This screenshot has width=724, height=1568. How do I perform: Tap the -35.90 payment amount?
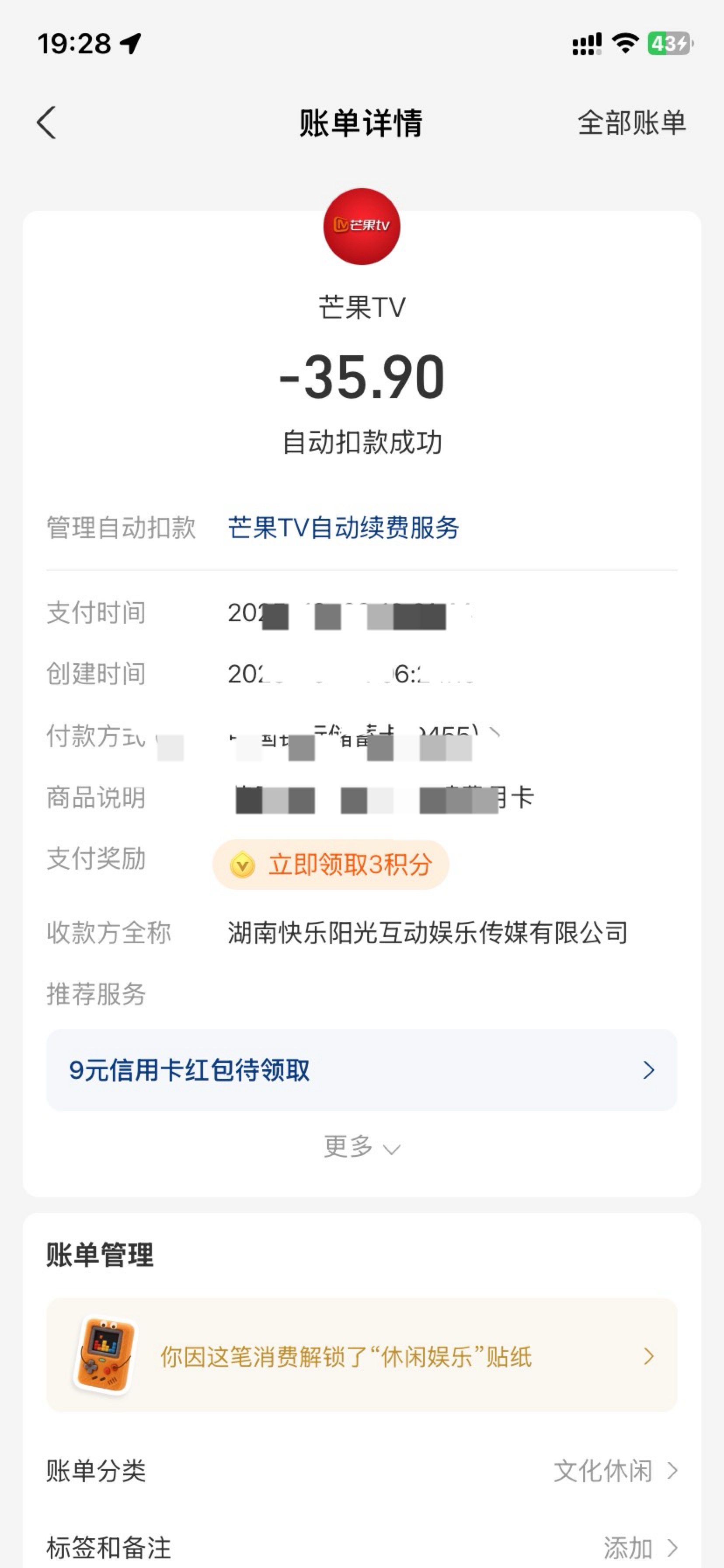coord(362,378)
